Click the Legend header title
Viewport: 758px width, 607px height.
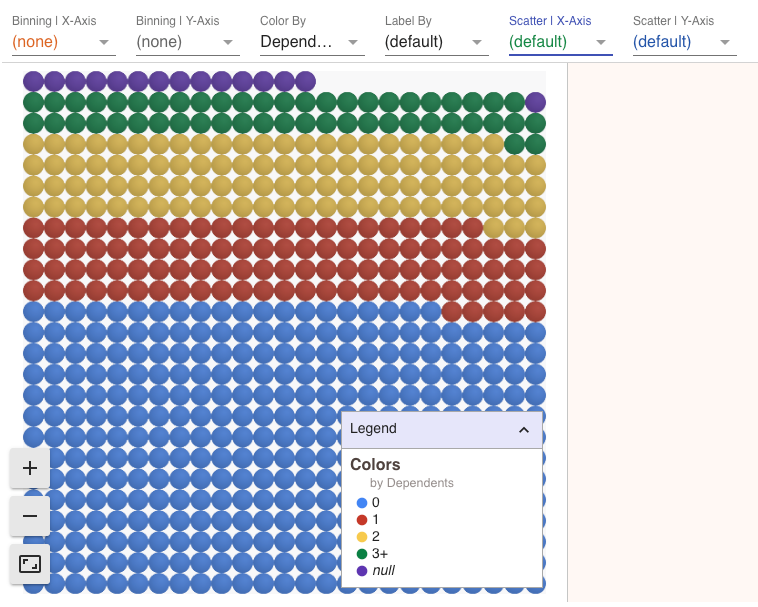coord(373,429)
